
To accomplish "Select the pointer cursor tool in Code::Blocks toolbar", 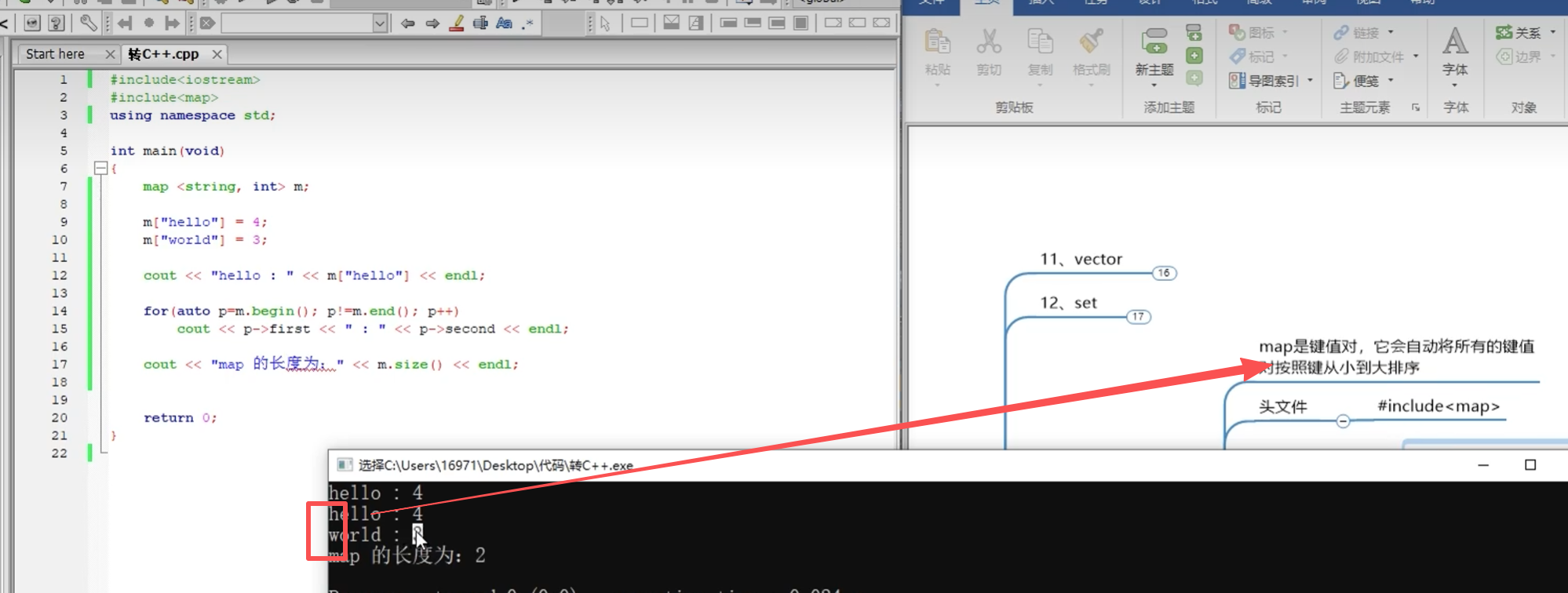I will point(605,23).
